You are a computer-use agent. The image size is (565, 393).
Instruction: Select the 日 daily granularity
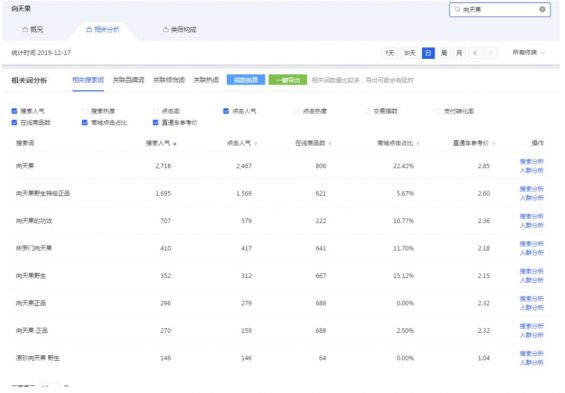pyautogui.click(x=428, y=53)
